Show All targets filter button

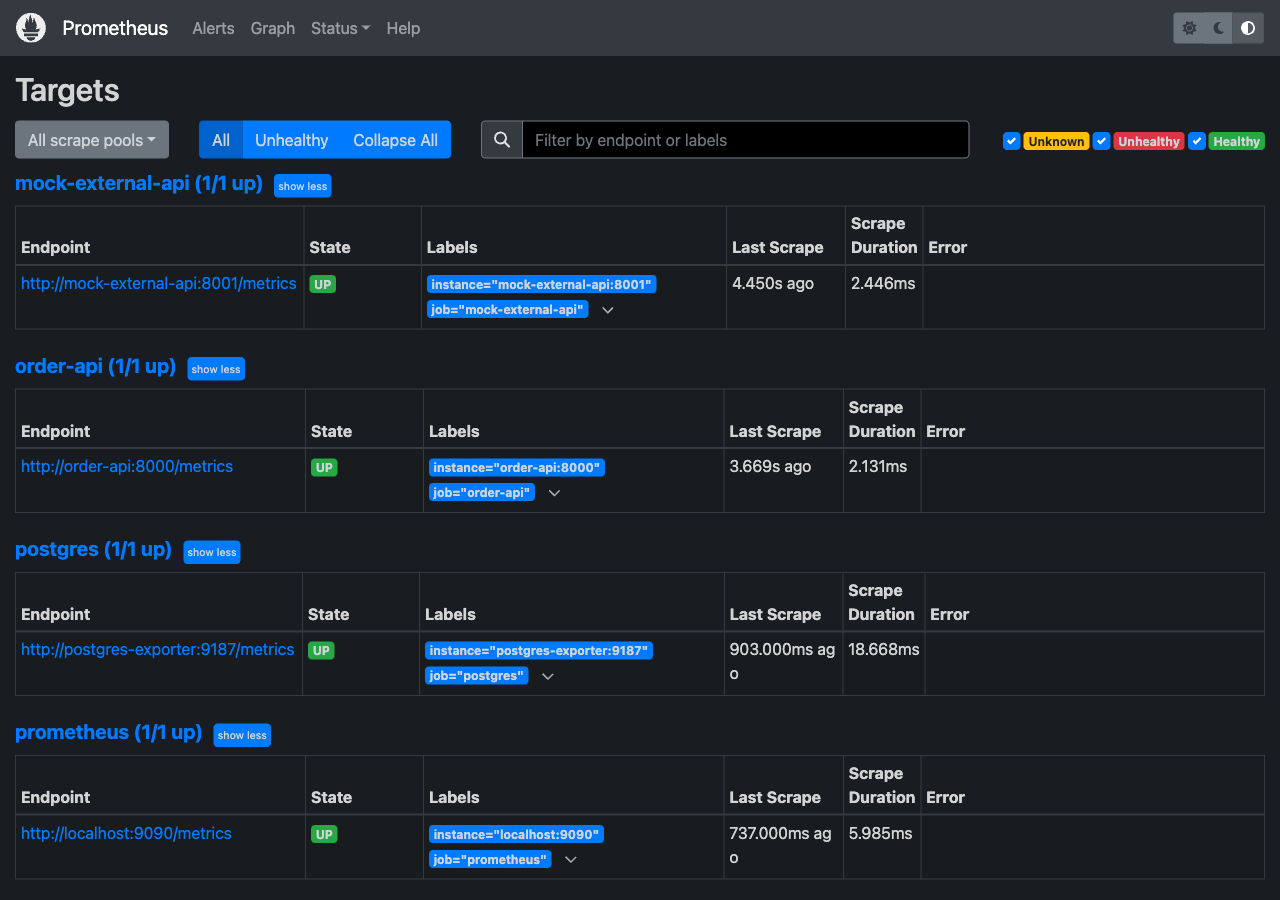pos(221,140)
